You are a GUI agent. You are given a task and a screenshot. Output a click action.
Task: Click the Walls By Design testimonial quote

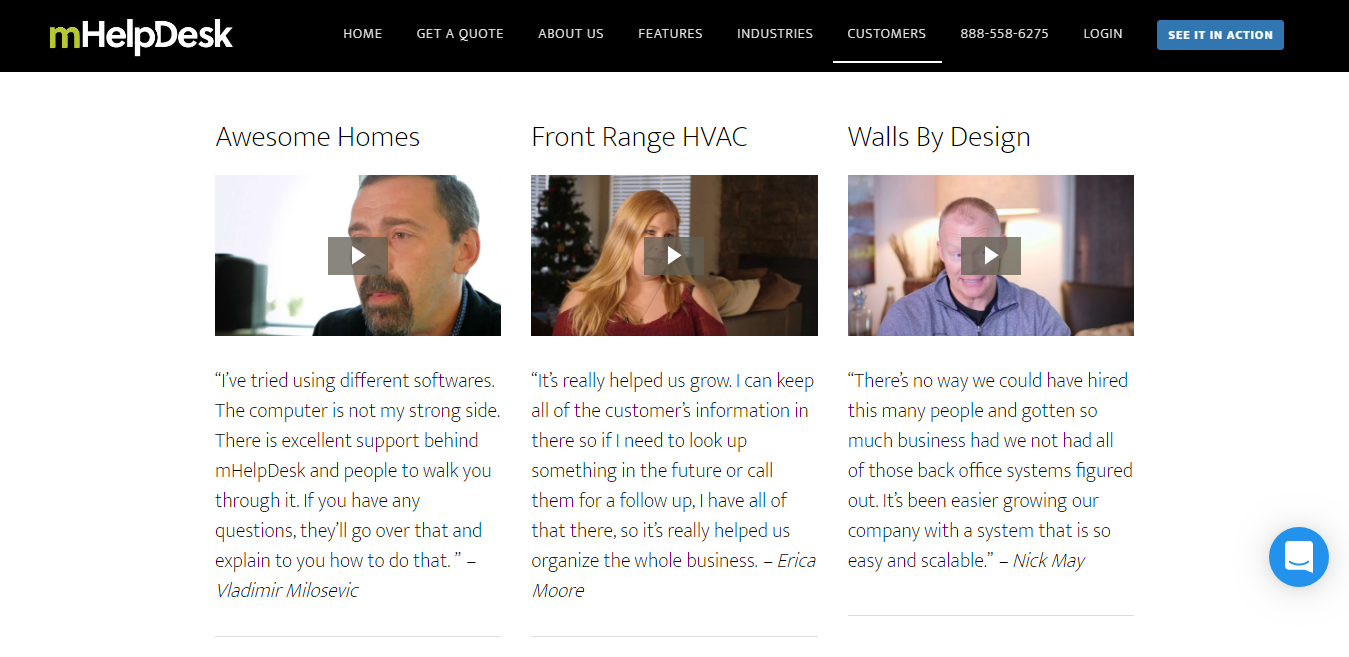click(990, 470)
